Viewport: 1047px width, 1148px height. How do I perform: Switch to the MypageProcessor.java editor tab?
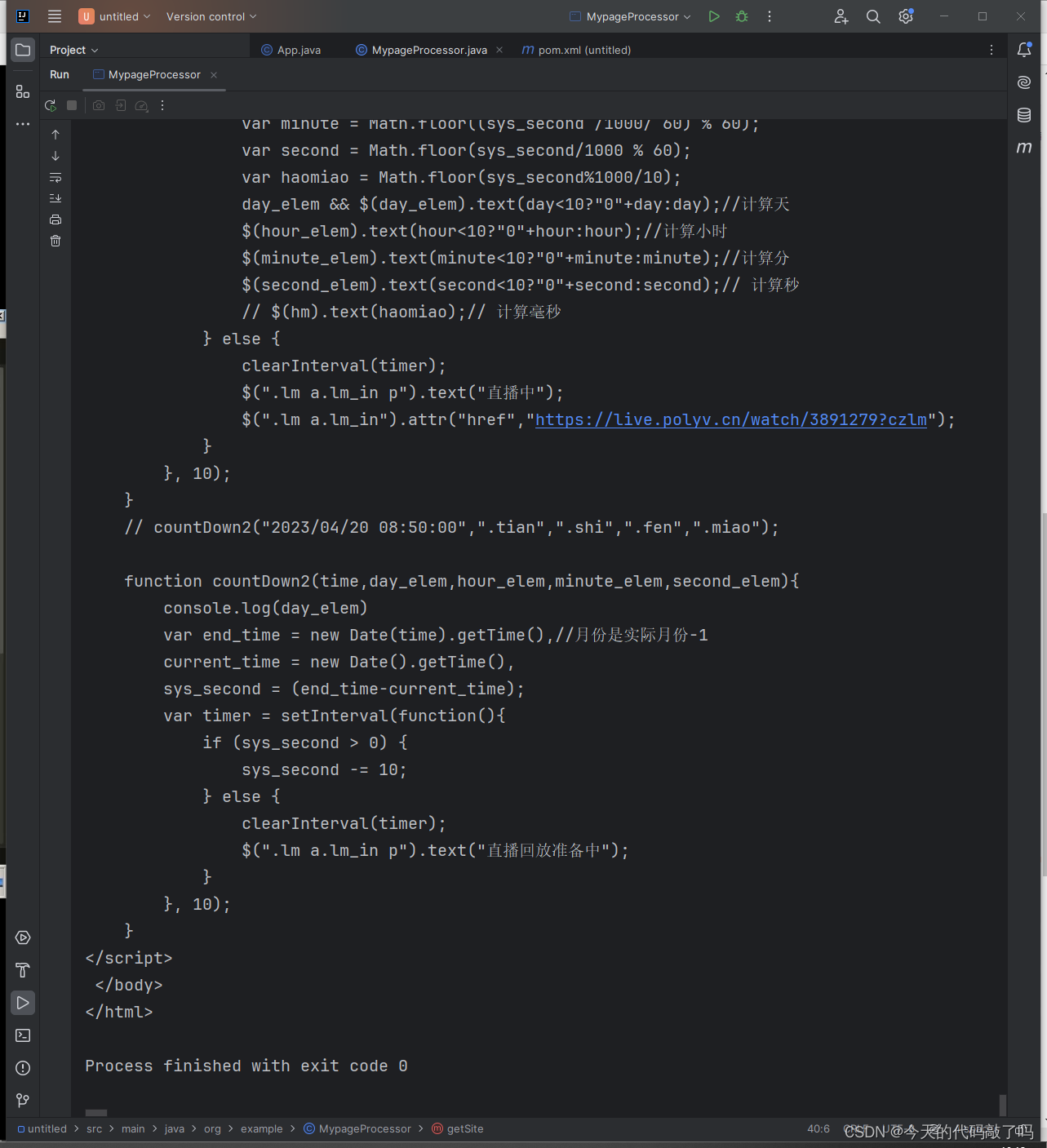422,50
